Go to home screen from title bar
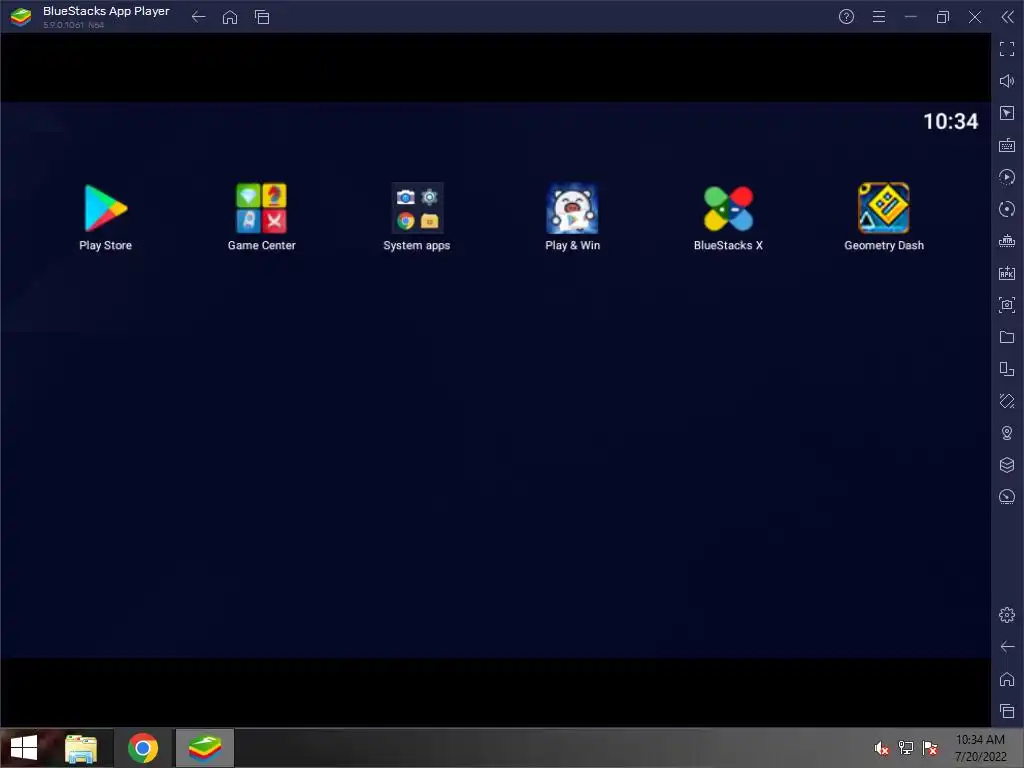This screenshot has width=1024, height=768. point(230,17)
